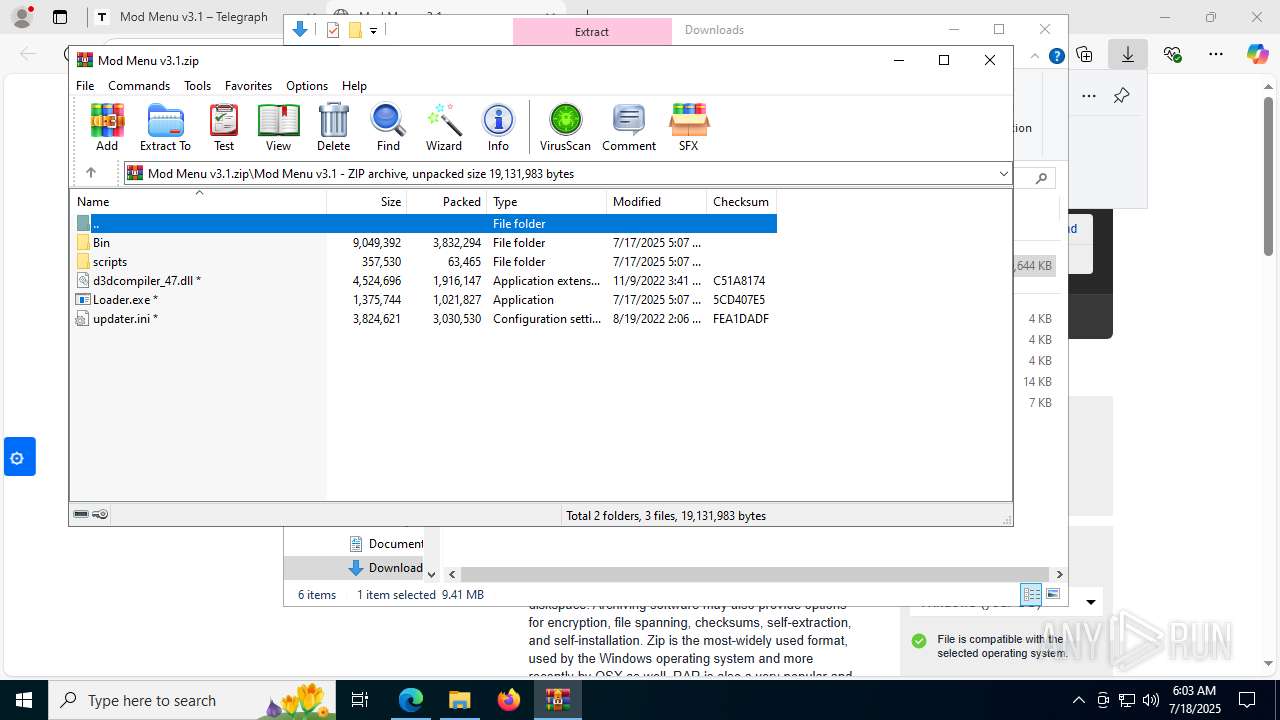Open Windows Start menu
1280x720 pixels.
24,700
